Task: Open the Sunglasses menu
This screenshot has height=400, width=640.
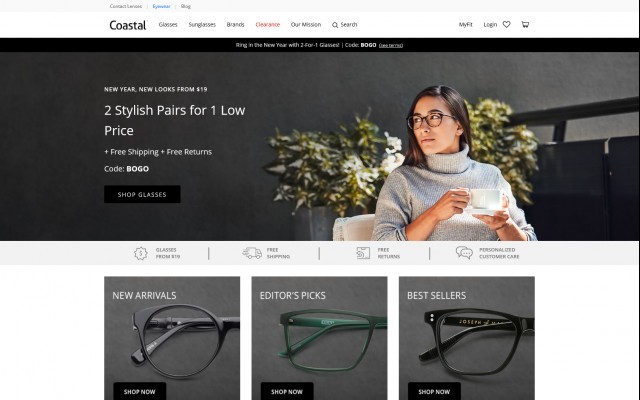Action: [202, 24]
